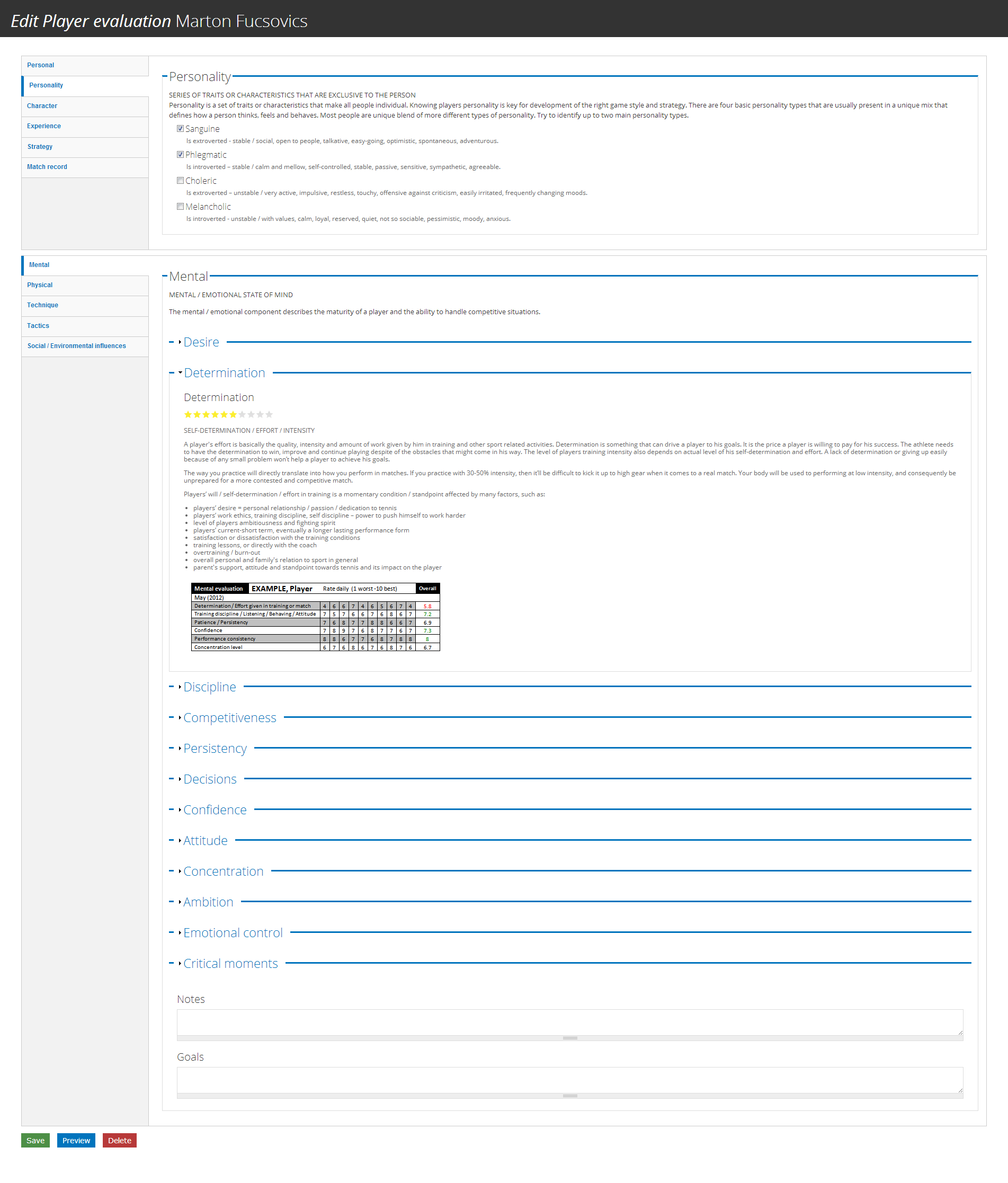Uncheck the Phlegmatic personality checkbox

[181, 154]
